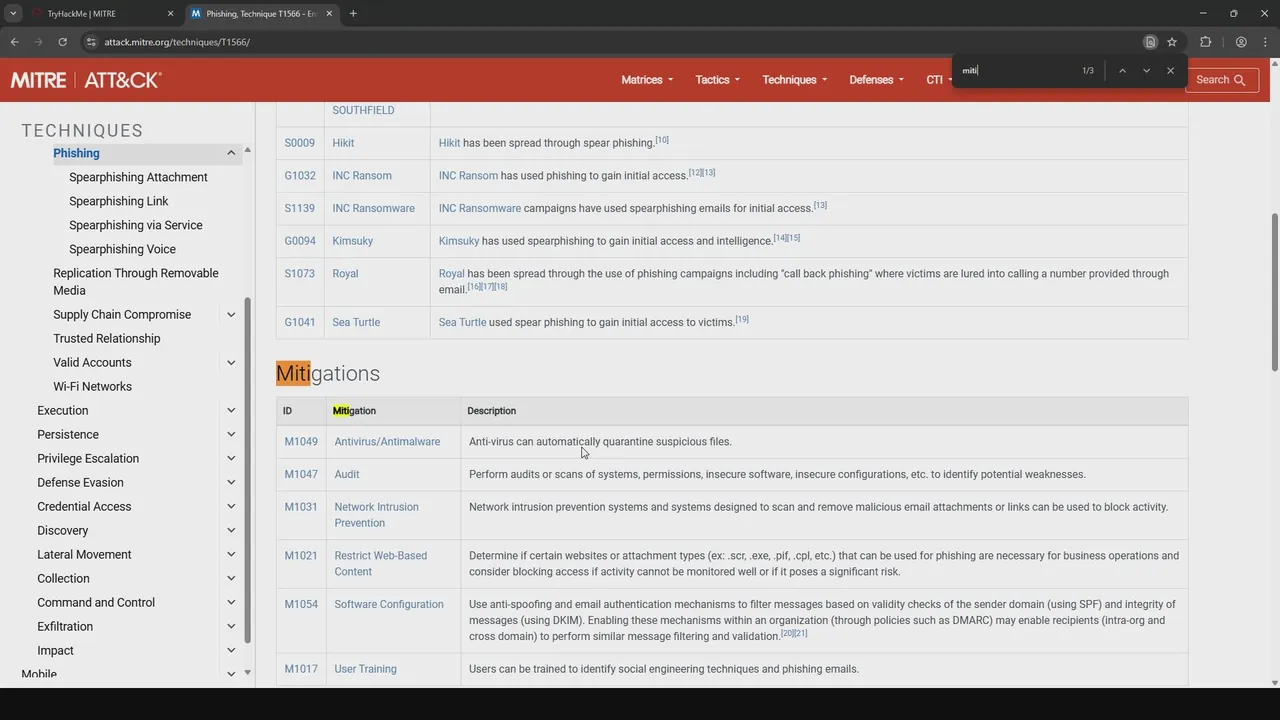
Task: Expand the Lateral Movement chevron
Action: [231, 554]
